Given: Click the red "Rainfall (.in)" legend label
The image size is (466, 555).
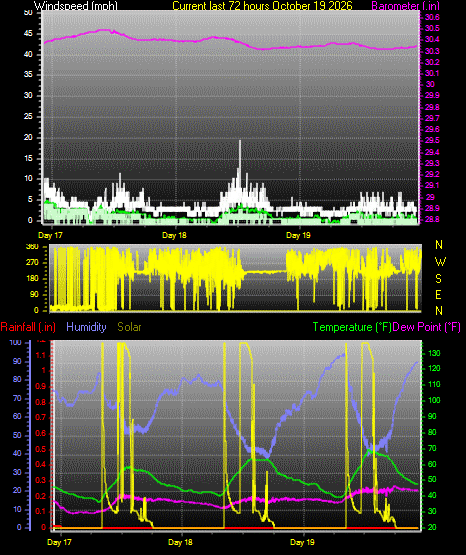Looking at the screenshot, I should 28,327.
